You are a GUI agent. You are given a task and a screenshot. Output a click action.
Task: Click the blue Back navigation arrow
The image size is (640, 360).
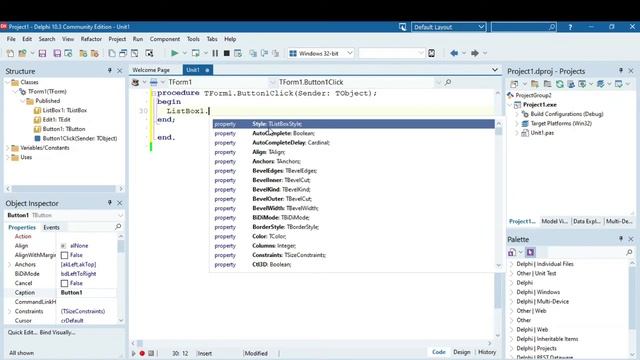[x=454, y=53]
